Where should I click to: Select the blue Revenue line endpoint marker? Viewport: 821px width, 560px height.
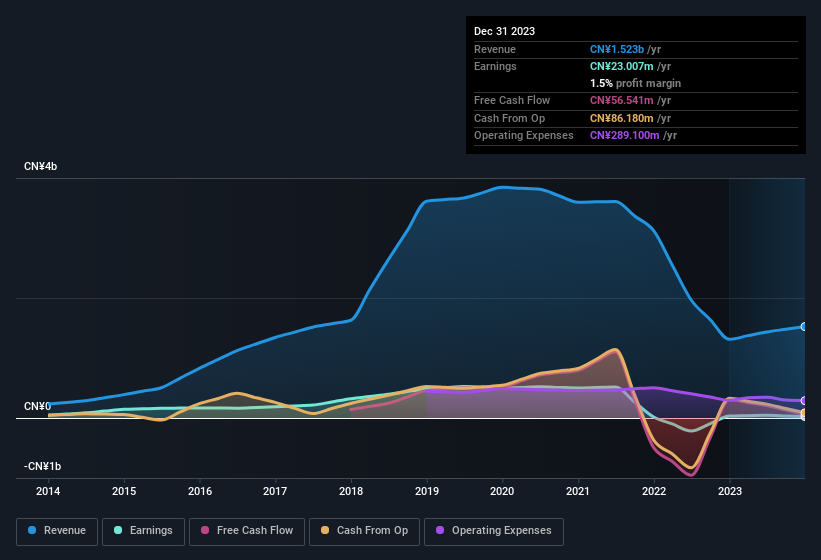(x=803, y=327)
